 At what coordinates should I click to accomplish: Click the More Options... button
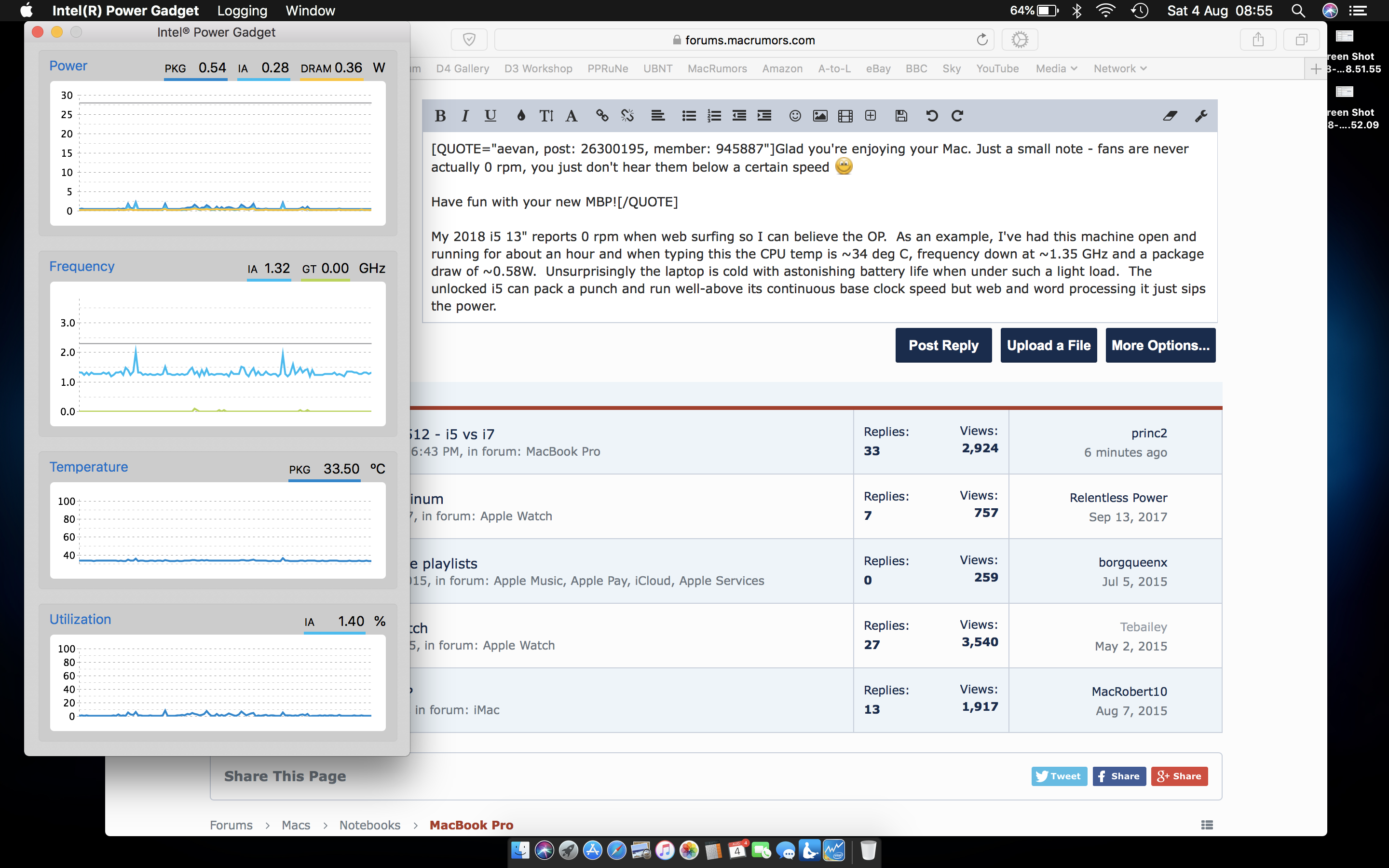pyautogui.click(x=1160, y=345)
